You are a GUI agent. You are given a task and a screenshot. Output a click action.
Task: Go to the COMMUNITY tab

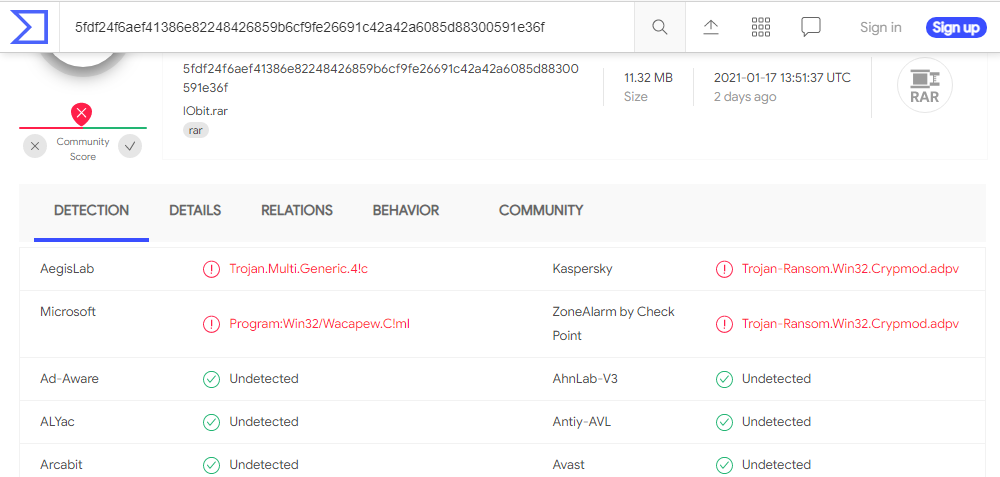click(x=541, y=210)
